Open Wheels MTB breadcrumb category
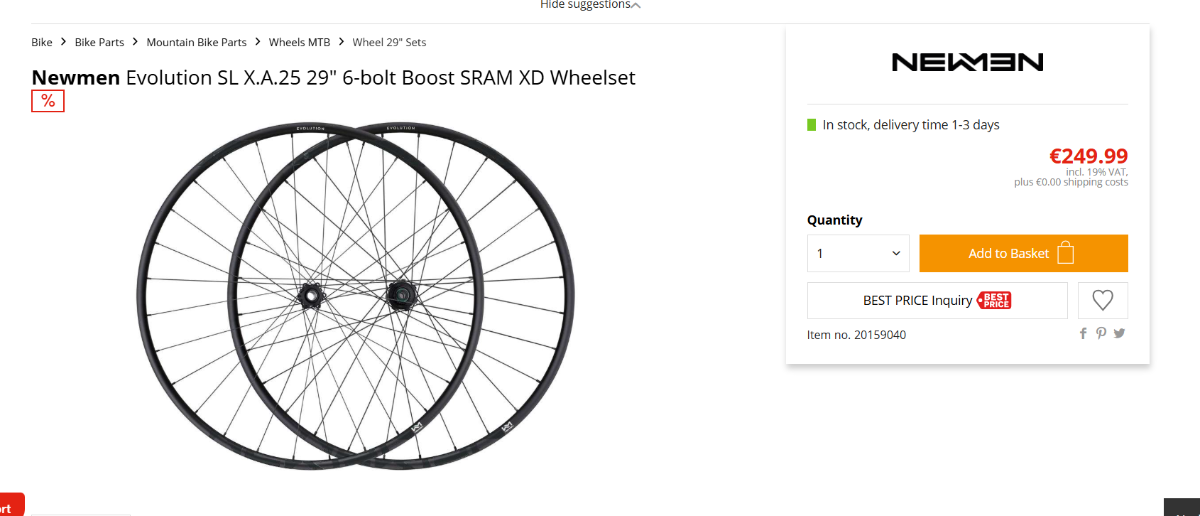Image resolution: width=1200 pixels, height=516 pixels. point(300,42)
